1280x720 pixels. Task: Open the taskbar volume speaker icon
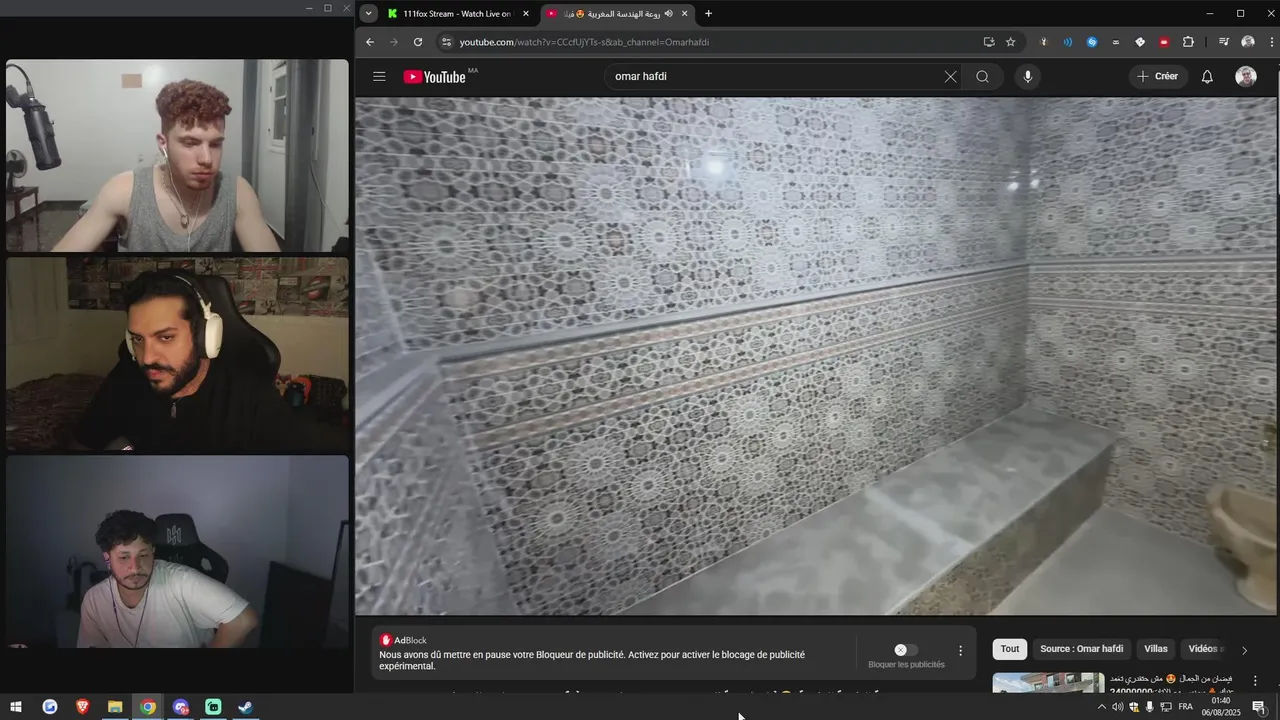tap(1117, 707)
